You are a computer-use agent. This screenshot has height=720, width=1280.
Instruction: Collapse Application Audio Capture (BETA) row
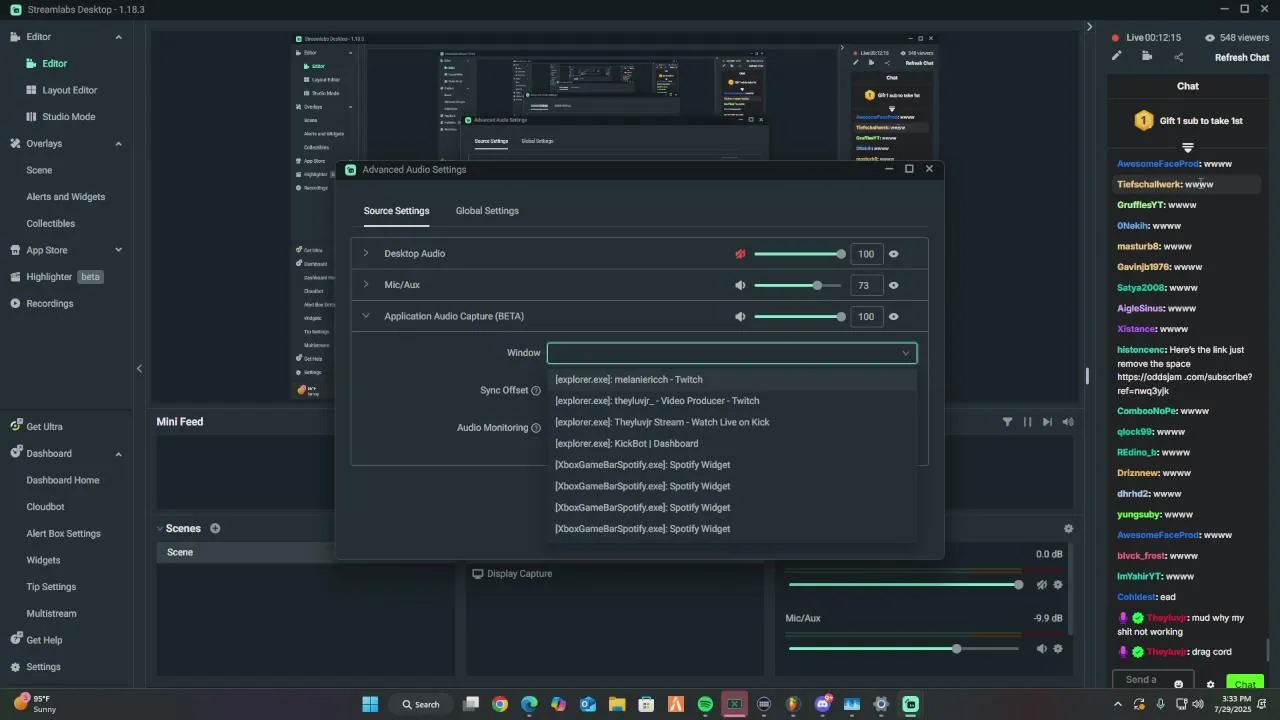(x=366, y=316)
